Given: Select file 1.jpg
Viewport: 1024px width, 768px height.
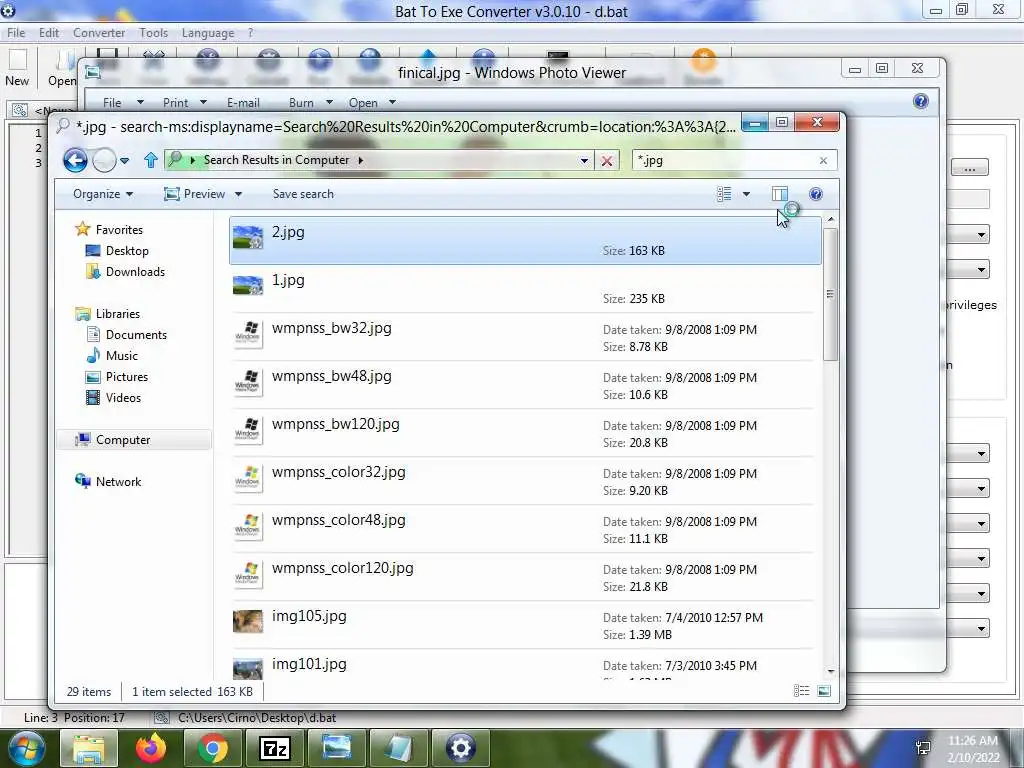Looking at the screenshot, I should [x=524, y=289].
